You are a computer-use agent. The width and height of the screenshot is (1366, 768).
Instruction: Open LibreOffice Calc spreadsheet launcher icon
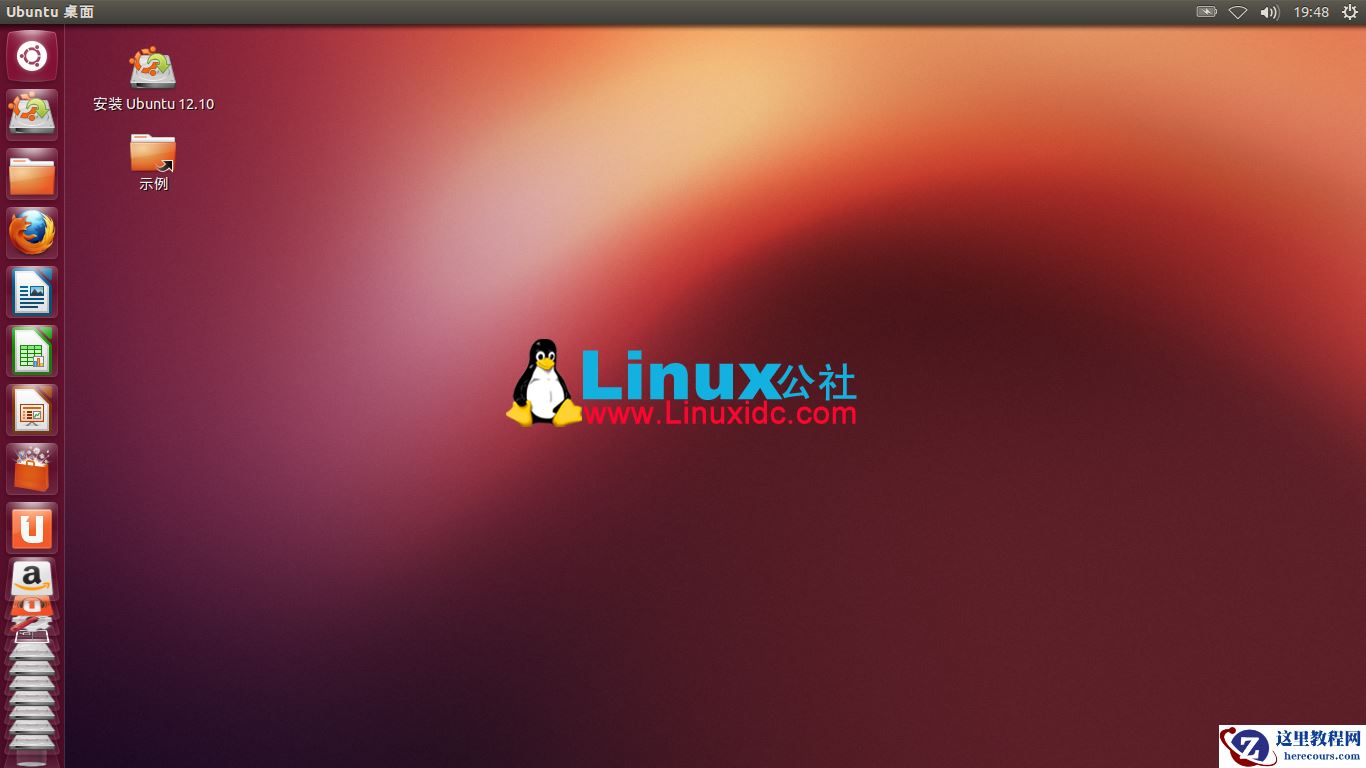(x=32, y=351)
